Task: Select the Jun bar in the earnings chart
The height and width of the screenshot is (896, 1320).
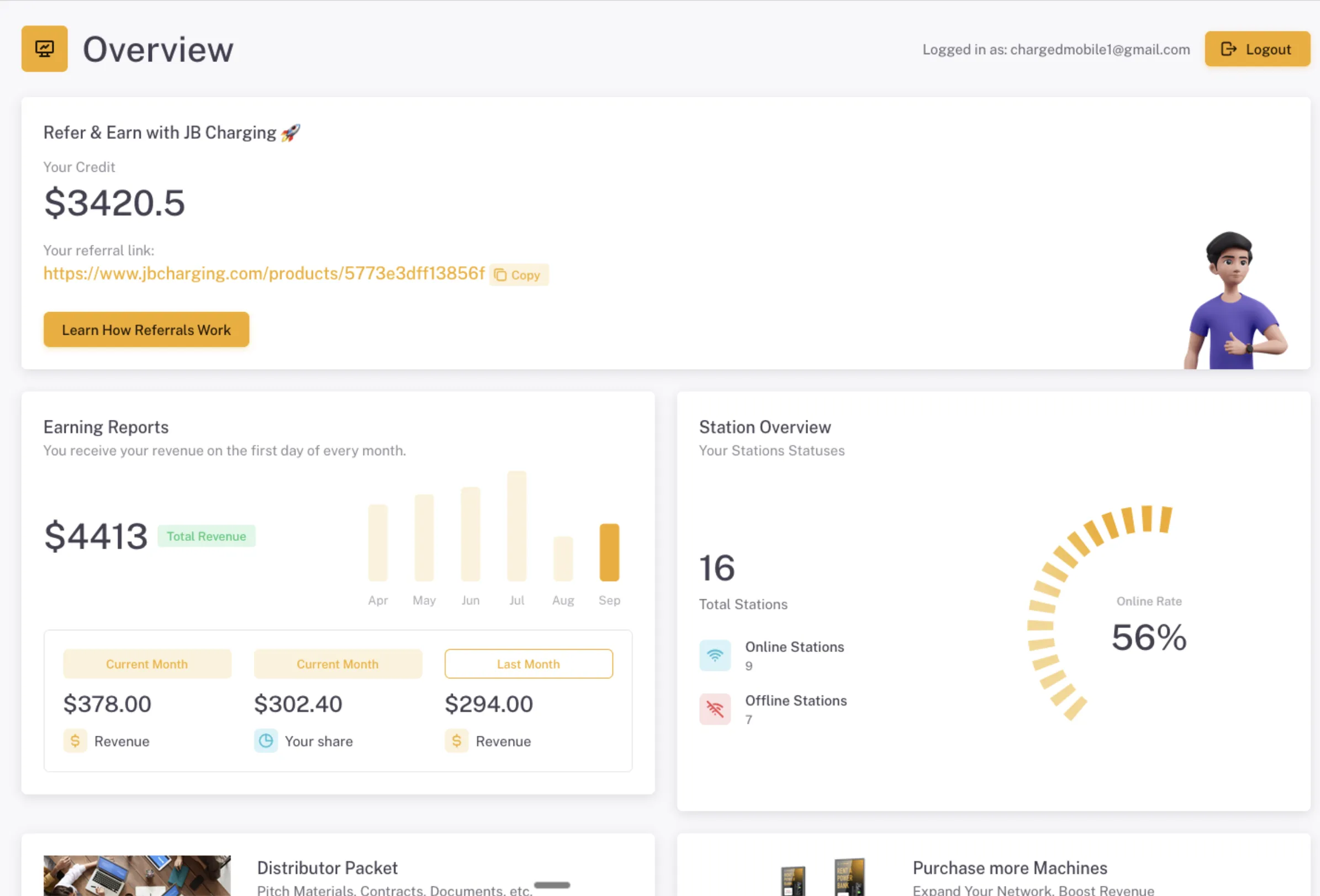Action: (471, 534)
